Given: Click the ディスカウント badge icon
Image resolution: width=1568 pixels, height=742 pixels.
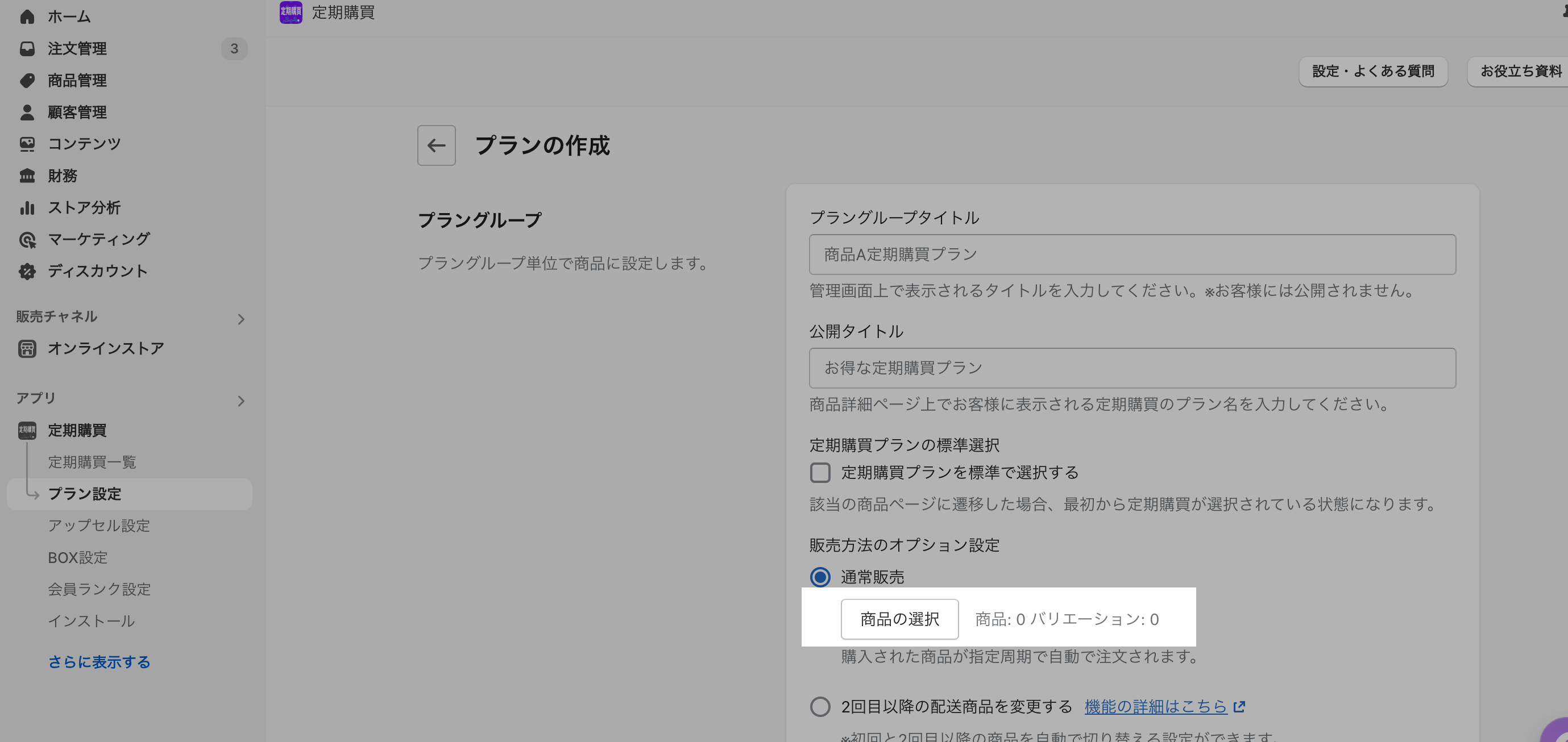Looking at the screenshot, I should coord(27,271).
